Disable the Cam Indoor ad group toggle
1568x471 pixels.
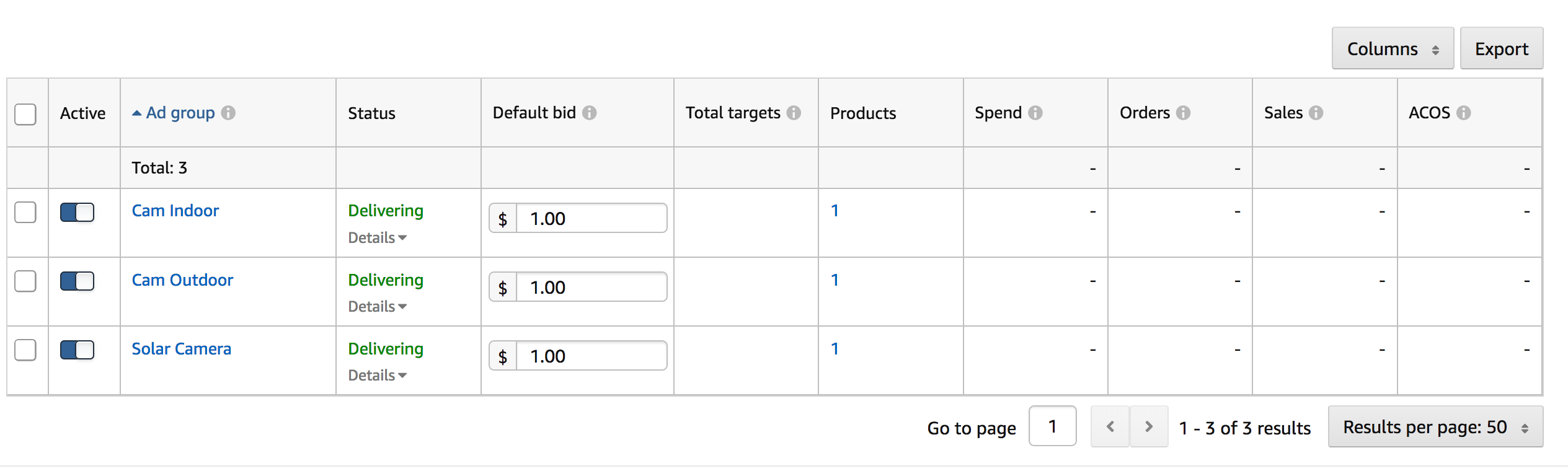(x=76, y=212)
